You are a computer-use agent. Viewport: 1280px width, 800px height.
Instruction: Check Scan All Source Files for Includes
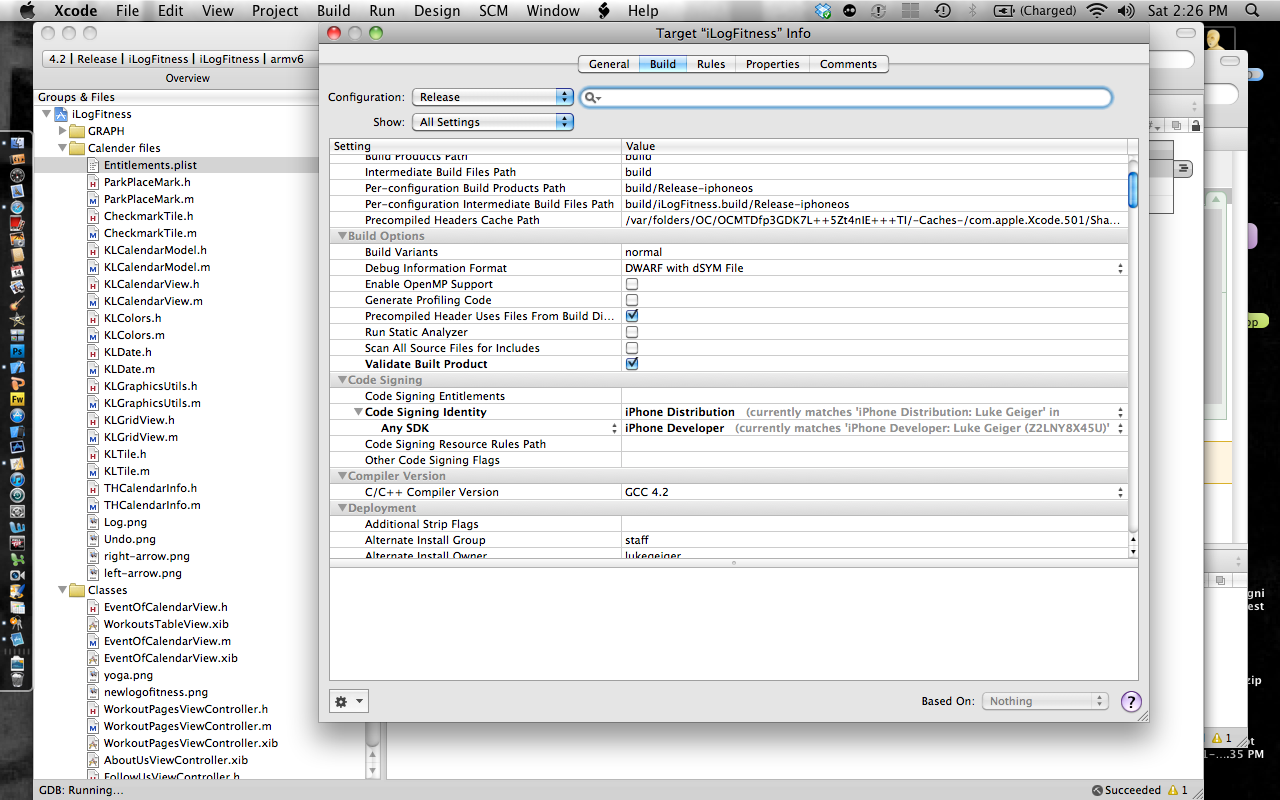632,348
